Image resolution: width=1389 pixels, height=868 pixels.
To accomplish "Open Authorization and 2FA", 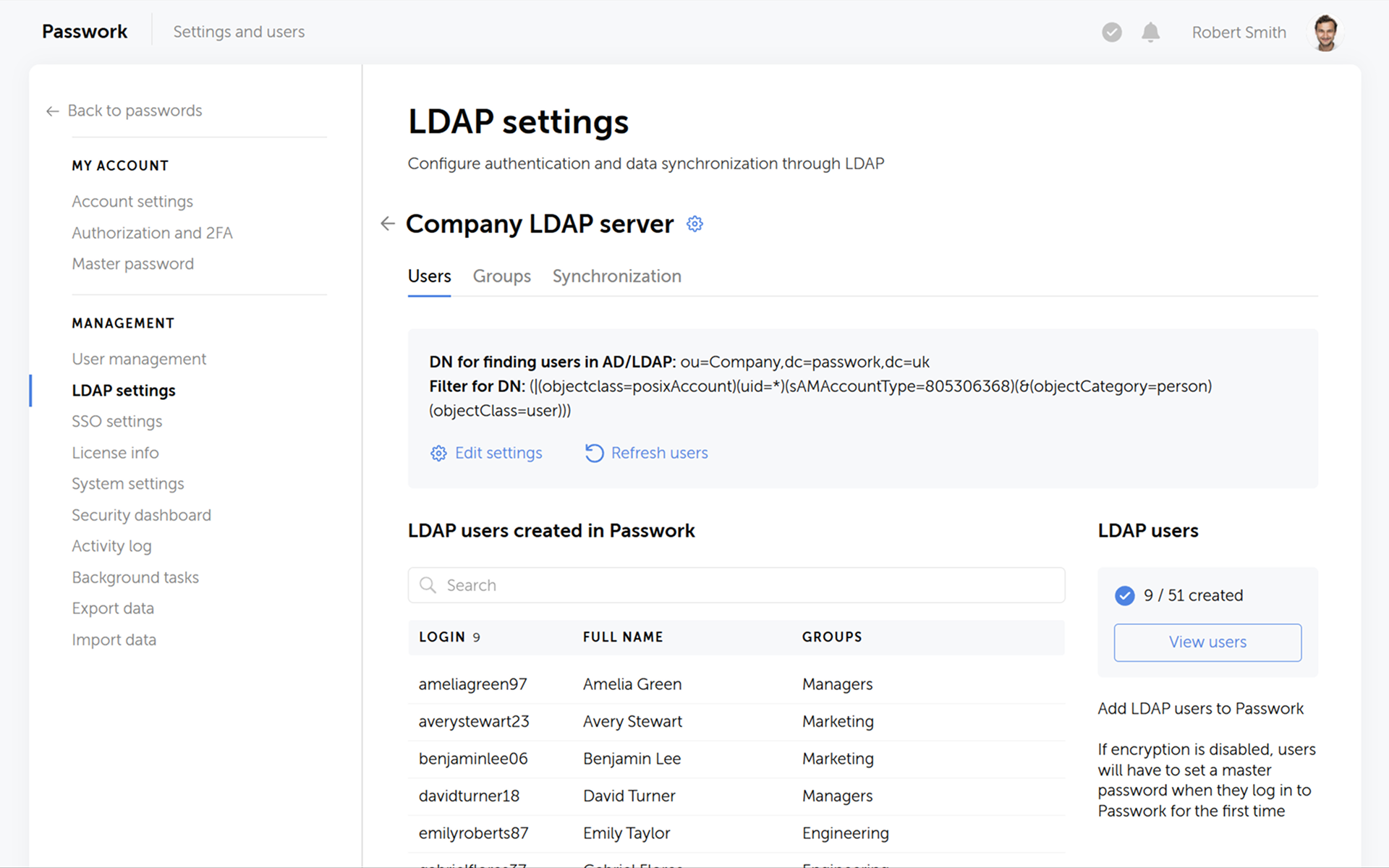I will pos(152,233).
